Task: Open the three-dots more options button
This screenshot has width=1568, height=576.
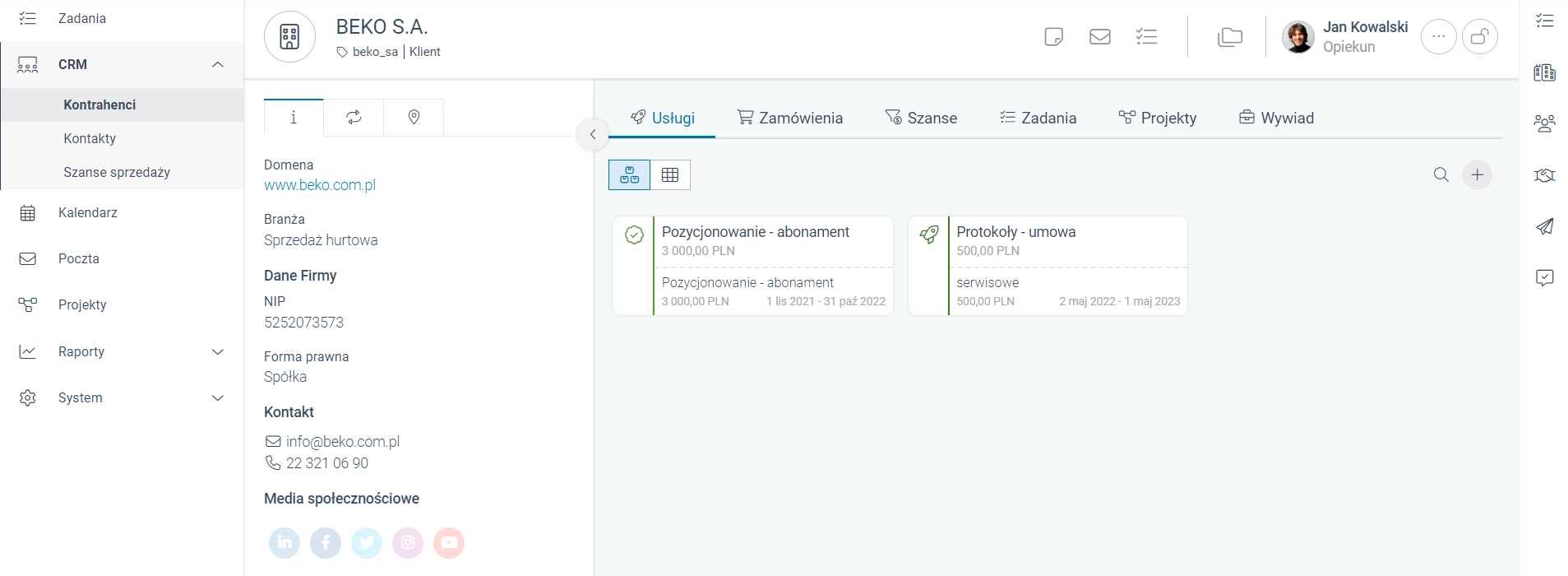Action: coord(1438,36)
